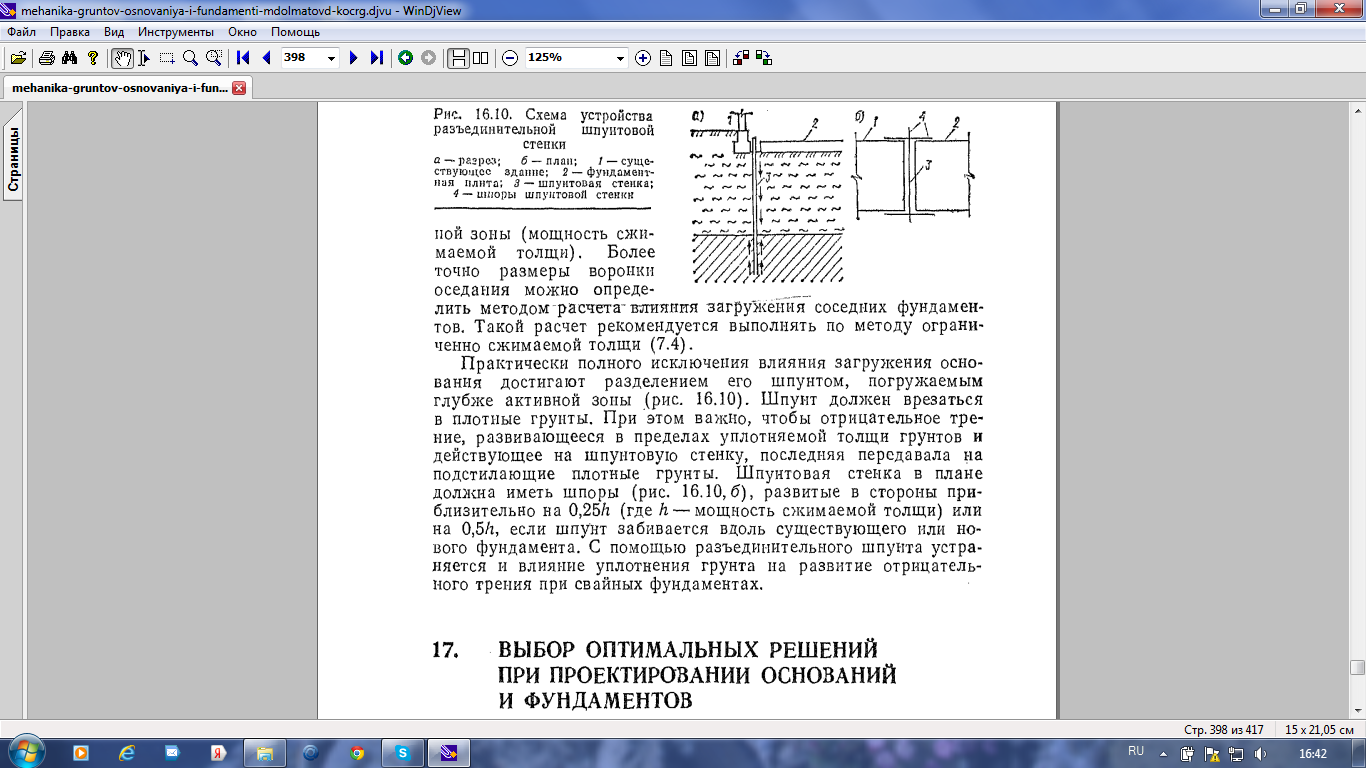The image size is (1366, 768).
Task: Click the zoom out minus button
Action: point(510,58)
